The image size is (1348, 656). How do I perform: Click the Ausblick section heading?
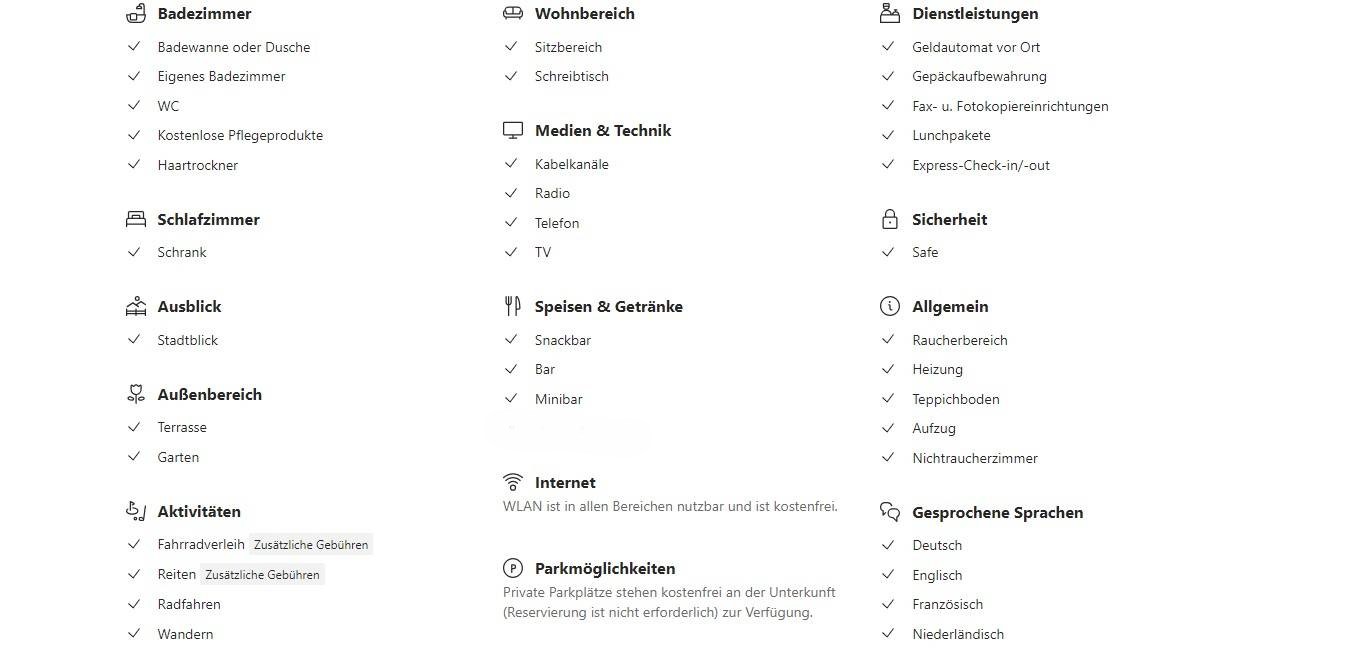tap(189, 306)
